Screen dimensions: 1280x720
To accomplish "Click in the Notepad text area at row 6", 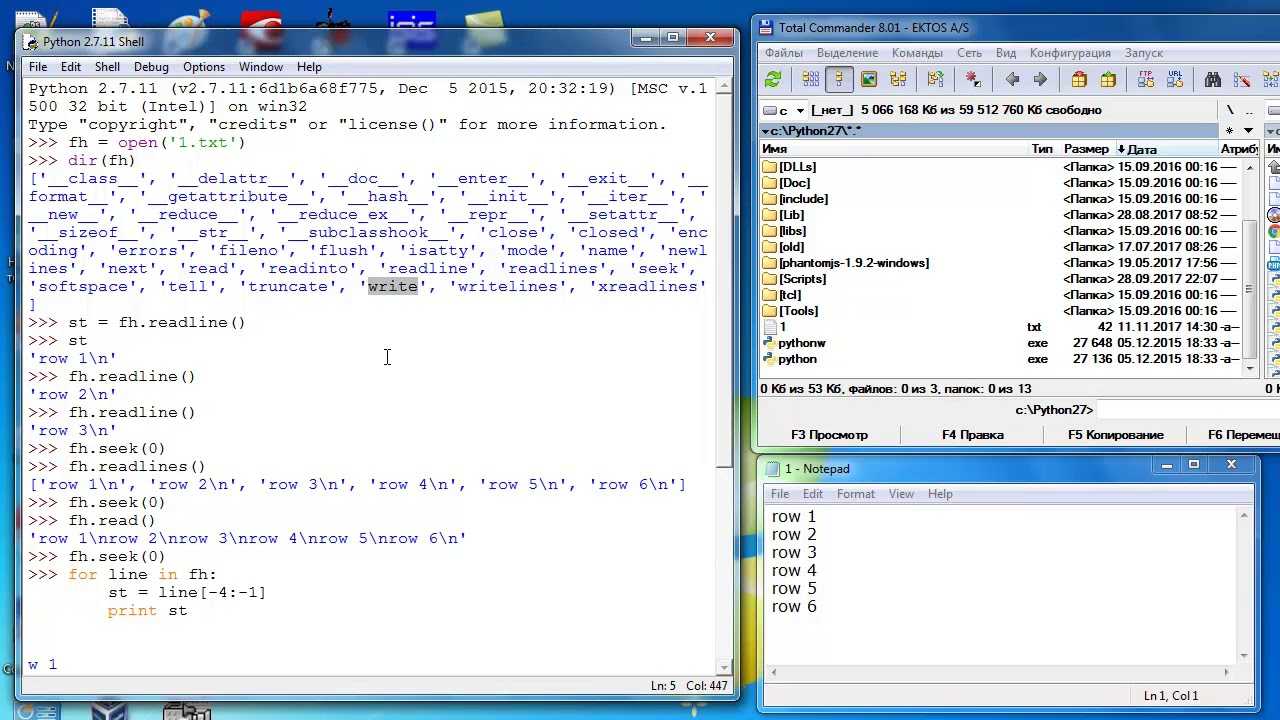I will (794, 607).
